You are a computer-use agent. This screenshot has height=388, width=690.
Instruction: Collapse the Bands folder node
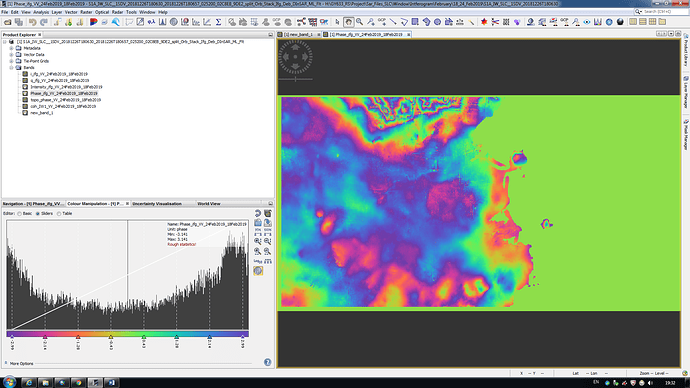coord(11,68)
